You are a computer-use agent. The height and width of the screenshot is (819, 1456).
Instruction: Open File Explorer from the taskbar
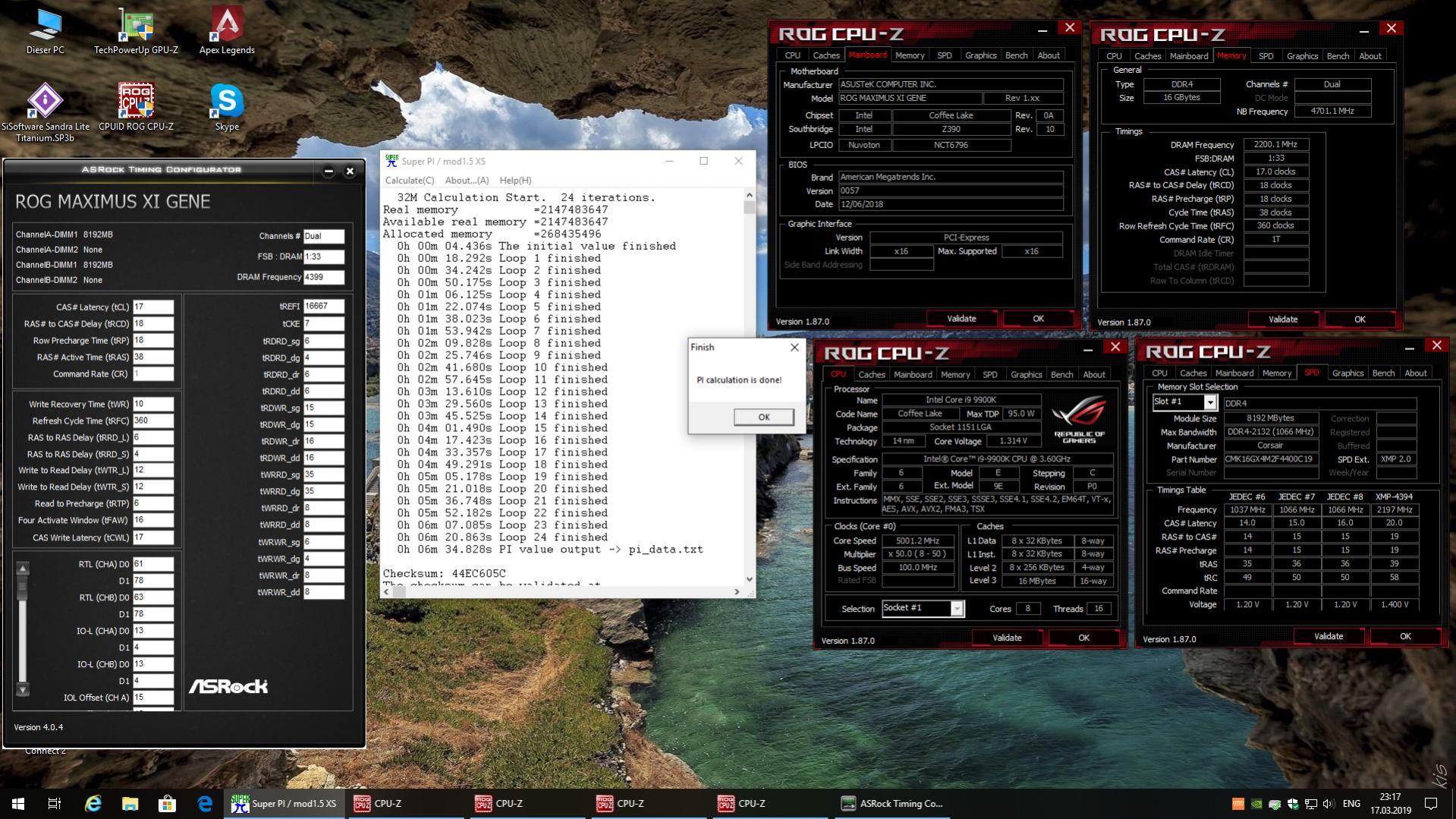click(131, 803)
